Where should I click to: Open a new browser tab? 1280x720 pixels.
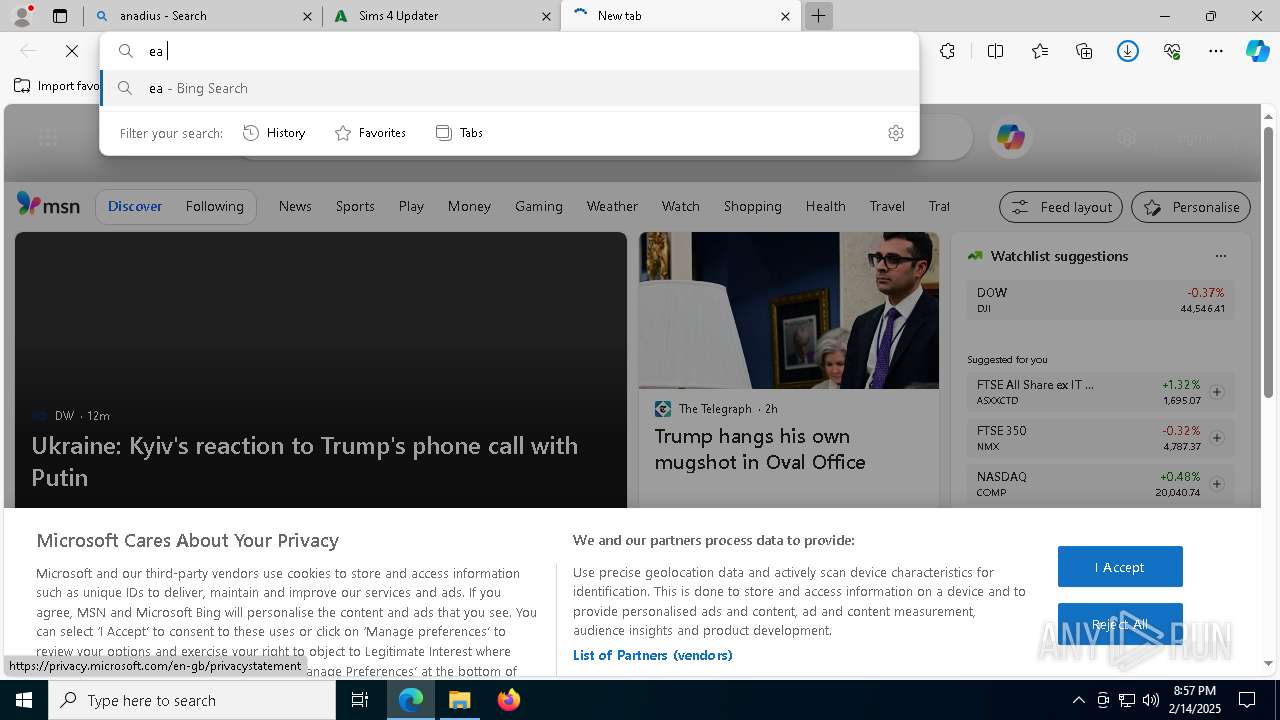pos(818,16)
